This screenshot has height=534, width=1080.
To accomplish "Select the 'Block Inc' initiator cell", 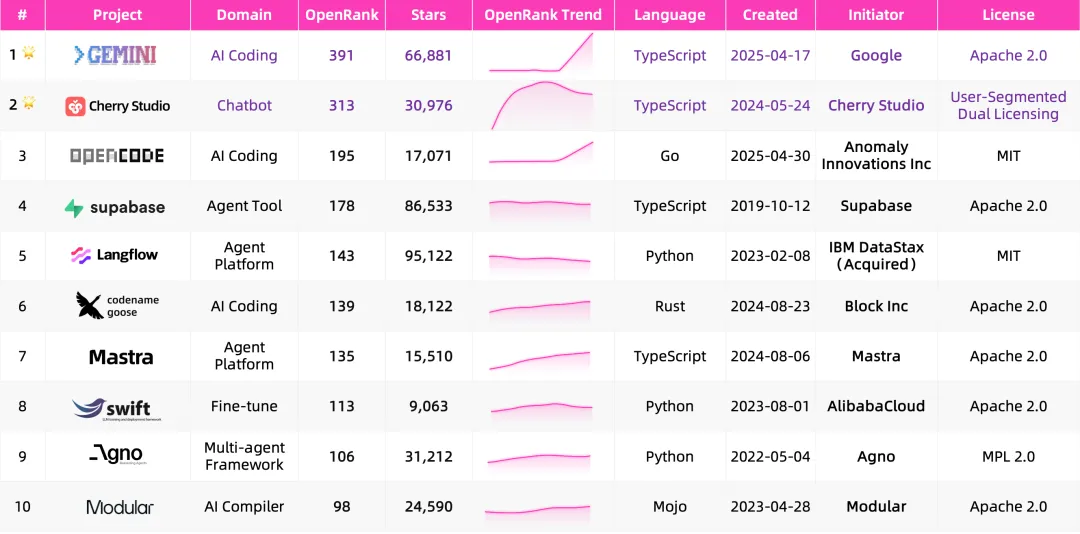I will pos(876,307).
